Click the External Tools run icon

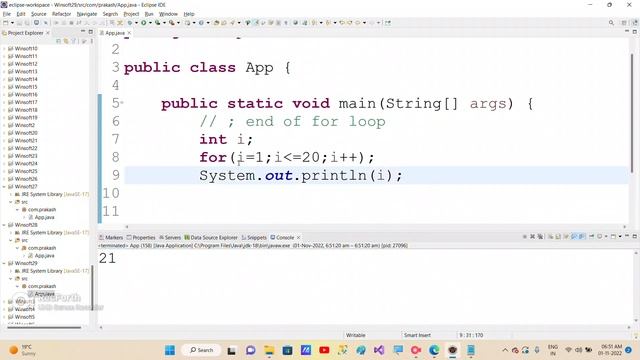[x=172, y=23]
